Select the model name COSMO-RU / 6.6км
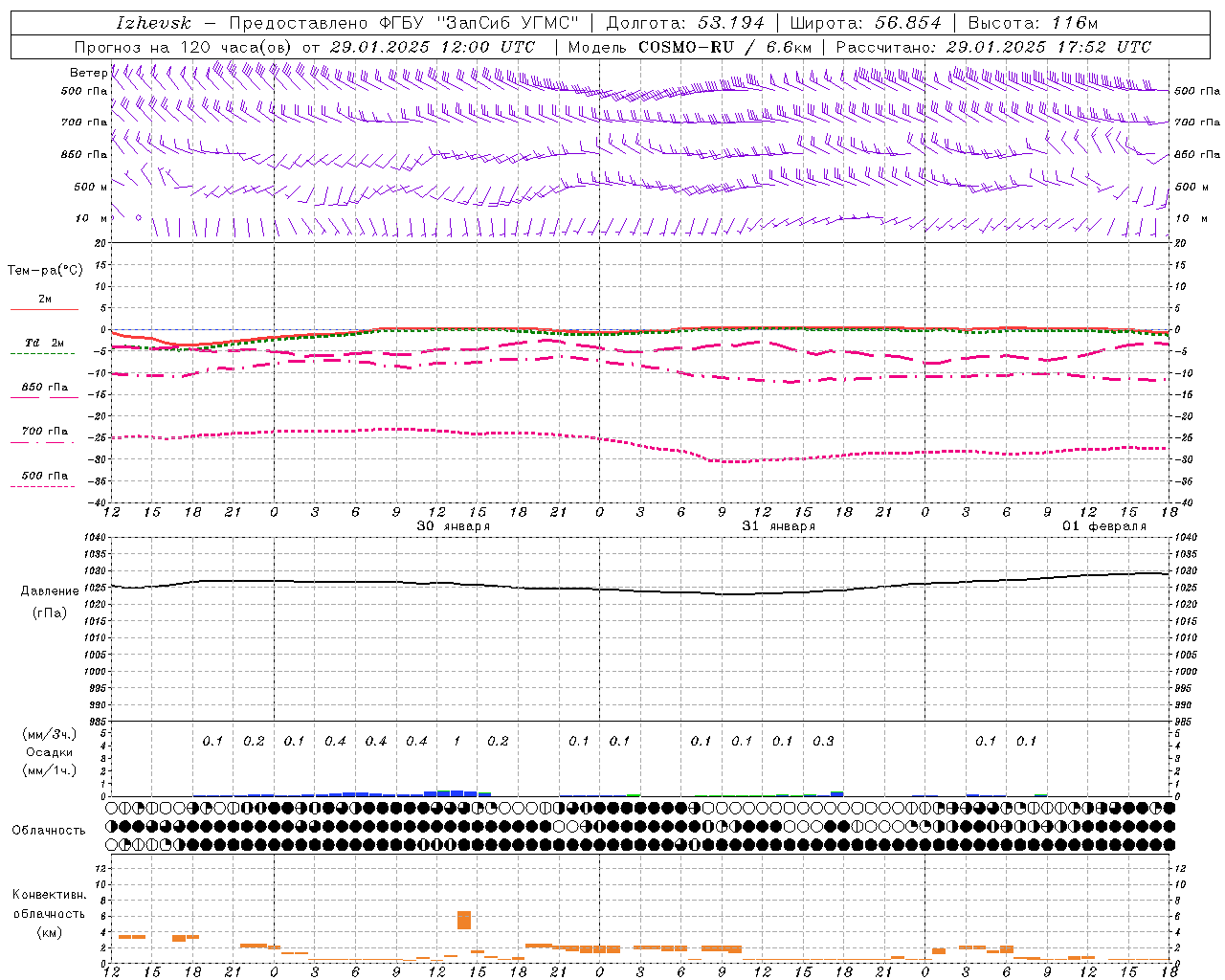Viewport: 1225px width, 980px height. tap(724, 47)
